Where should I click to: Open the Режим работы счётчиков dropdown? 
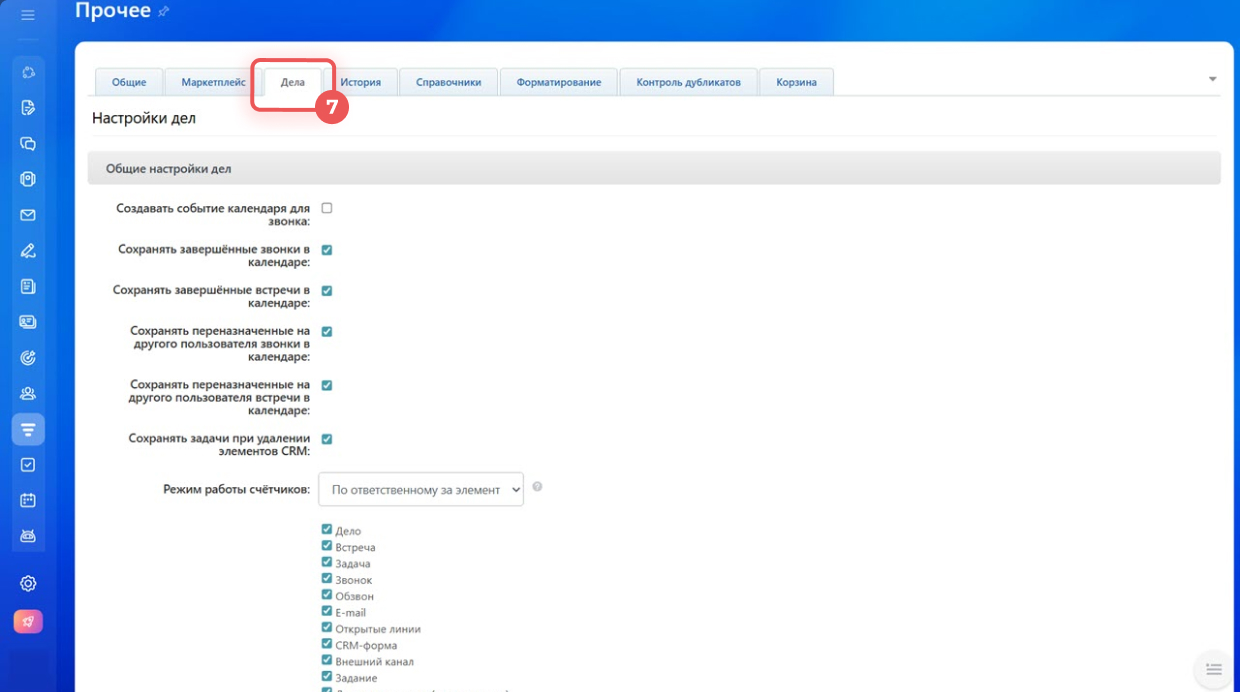pos(420,490)
